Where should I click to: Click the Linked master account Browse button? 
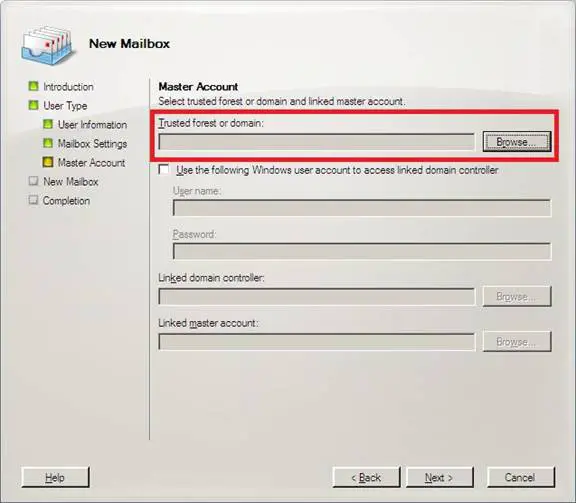[517, 342]
